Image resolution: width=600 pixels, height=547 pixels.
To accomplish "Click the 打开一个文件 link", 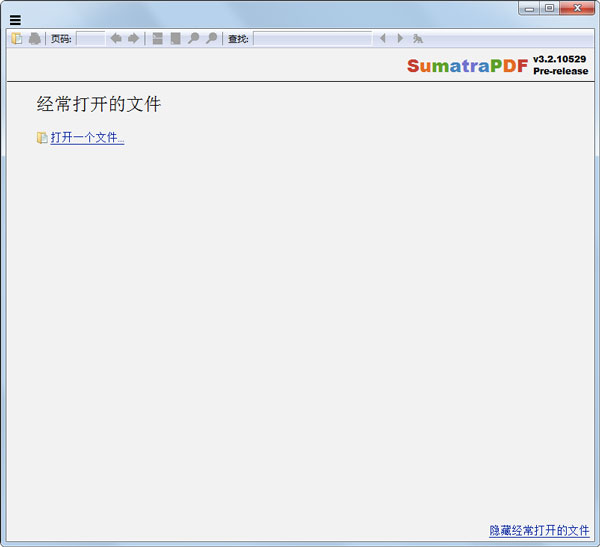I will click(x=87, y=138).
